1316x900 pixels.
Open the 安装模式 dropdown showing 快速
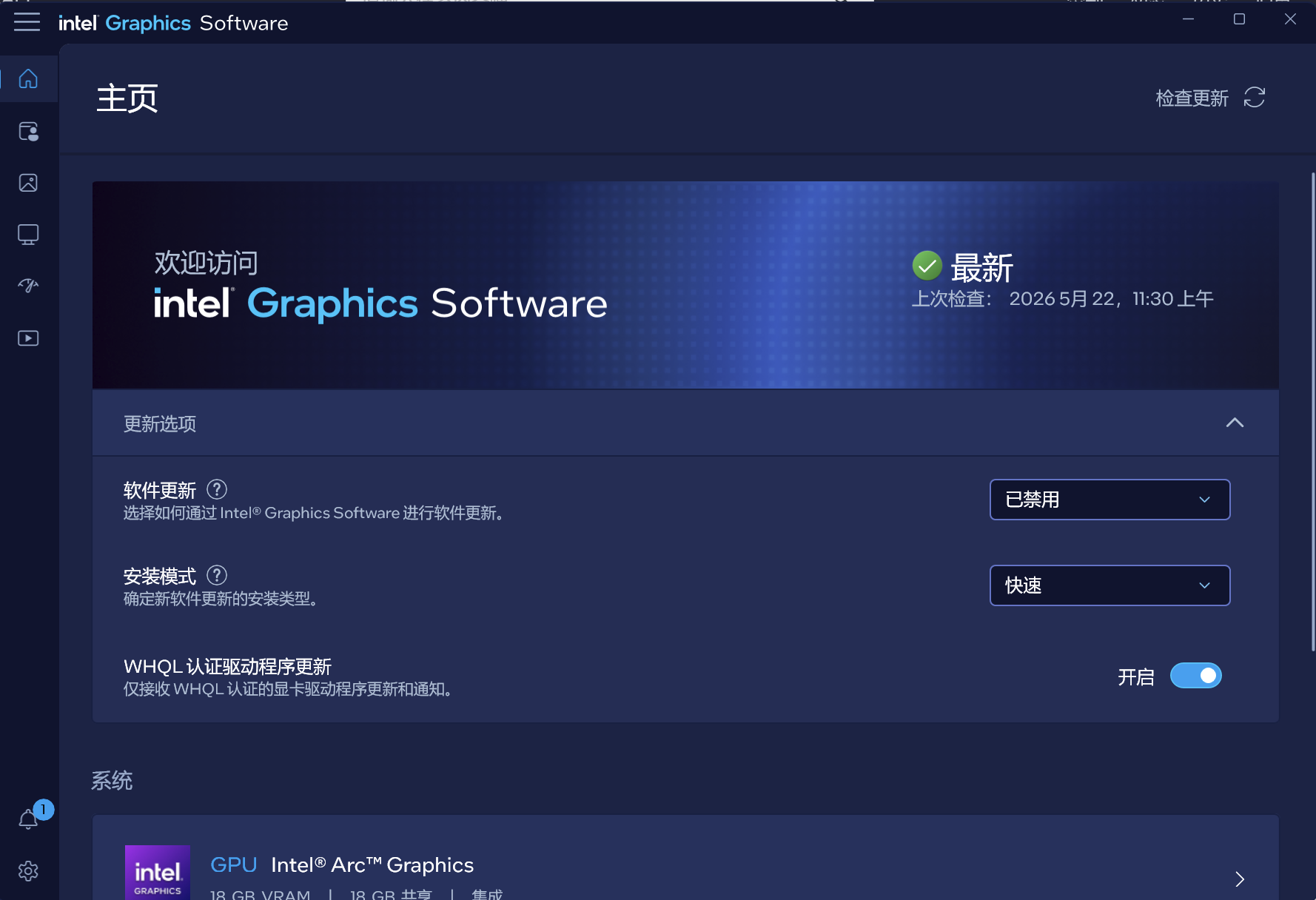(1109, 585)
